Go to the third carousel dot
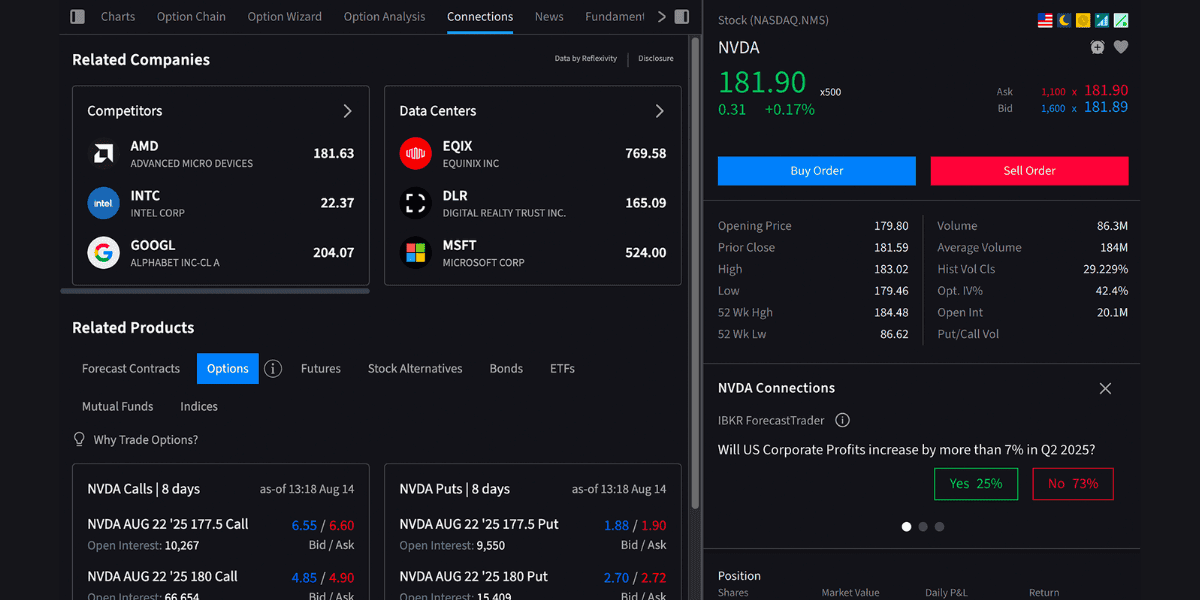This screenshot has width=1200, height=600. (939, 527)
